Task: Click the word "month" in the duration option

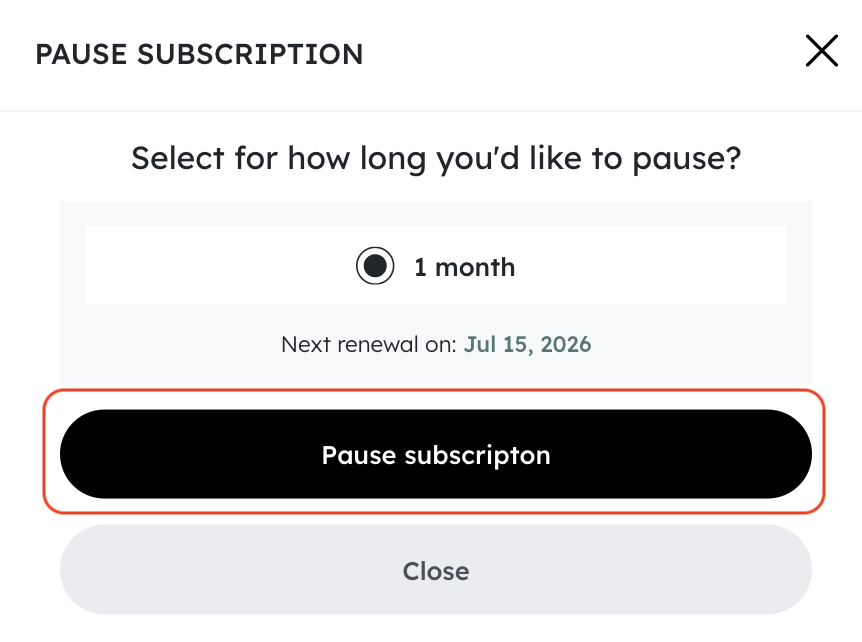Action: pyautogui.click(x=475, y=267)
